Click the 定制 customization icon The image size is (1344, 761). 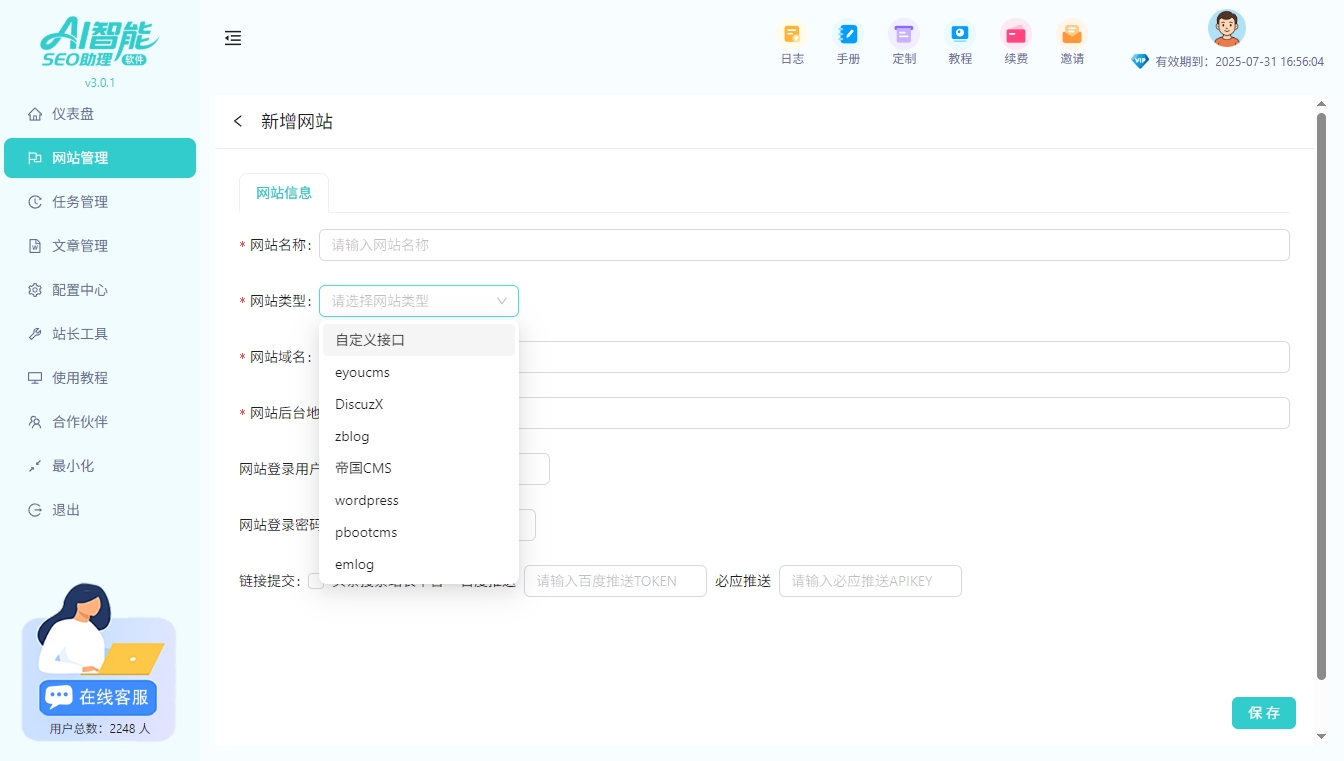904,34
